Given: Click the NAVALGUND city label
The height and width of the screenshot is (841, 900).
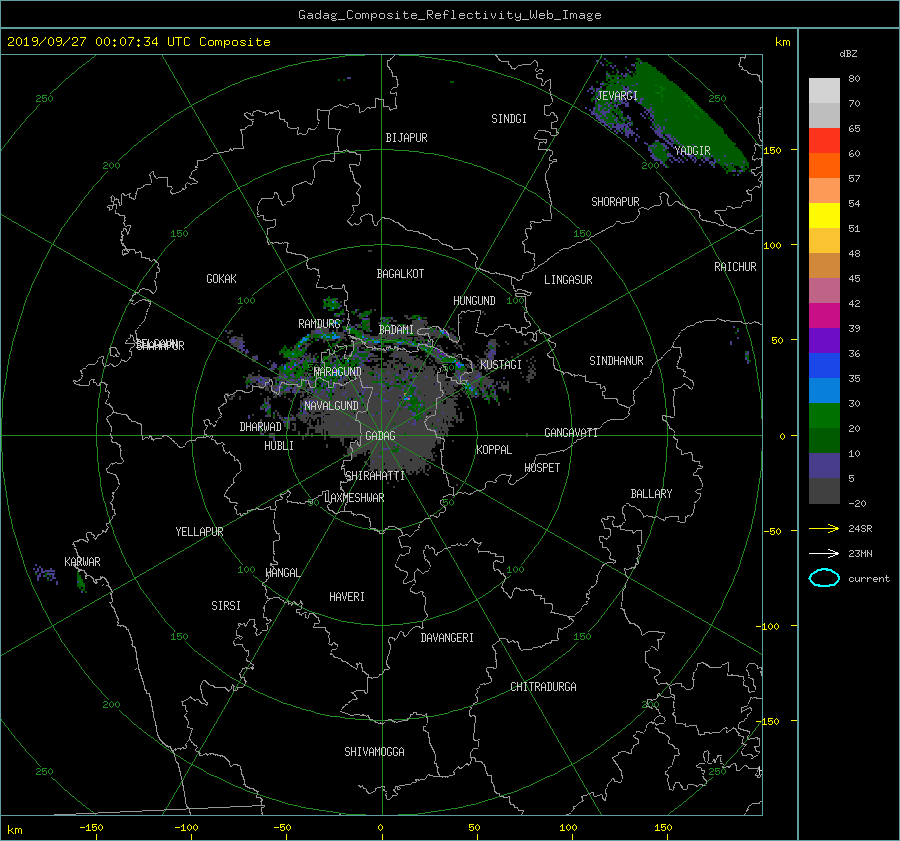Looking at the screenshot, I should (x=331, y=406).
